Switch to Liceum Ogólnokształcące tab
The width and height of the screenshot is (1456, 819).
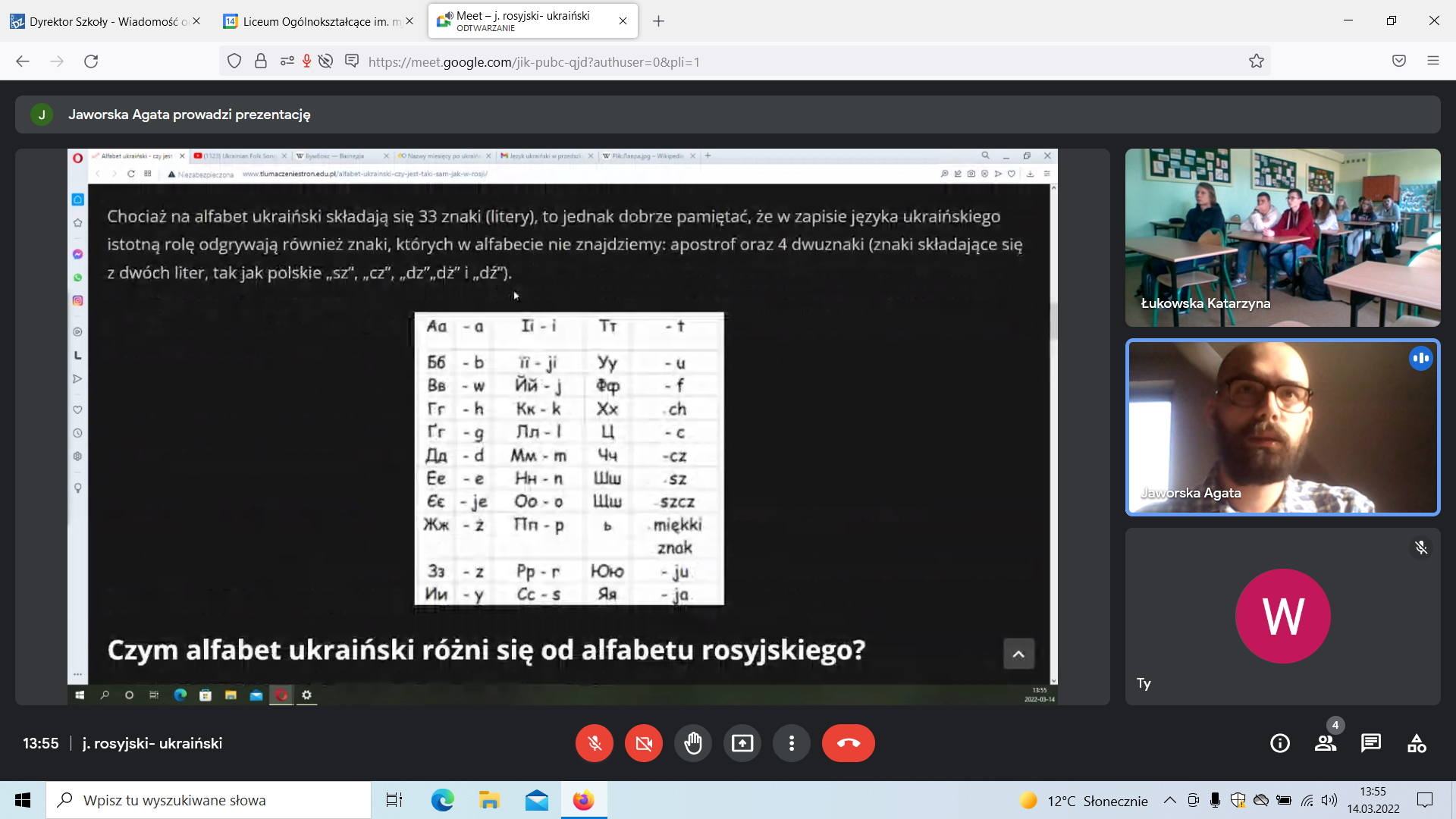(318, 21)
